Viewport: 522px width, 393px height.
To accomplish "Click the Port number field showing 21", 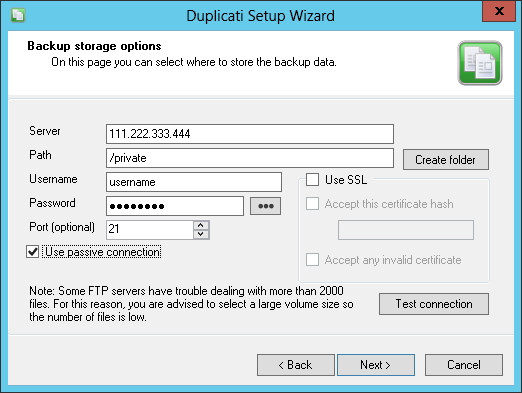I will pyautogui.click(x=150, y=230).
